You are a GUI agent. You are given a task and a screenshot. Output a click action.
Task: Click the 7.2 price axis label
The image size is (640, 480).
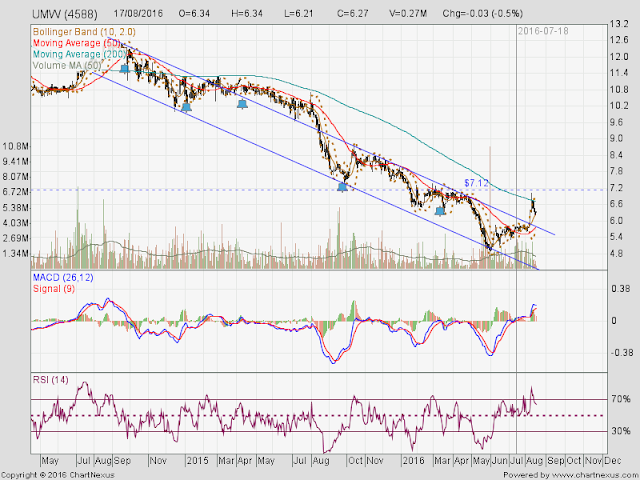coord(616,188)
